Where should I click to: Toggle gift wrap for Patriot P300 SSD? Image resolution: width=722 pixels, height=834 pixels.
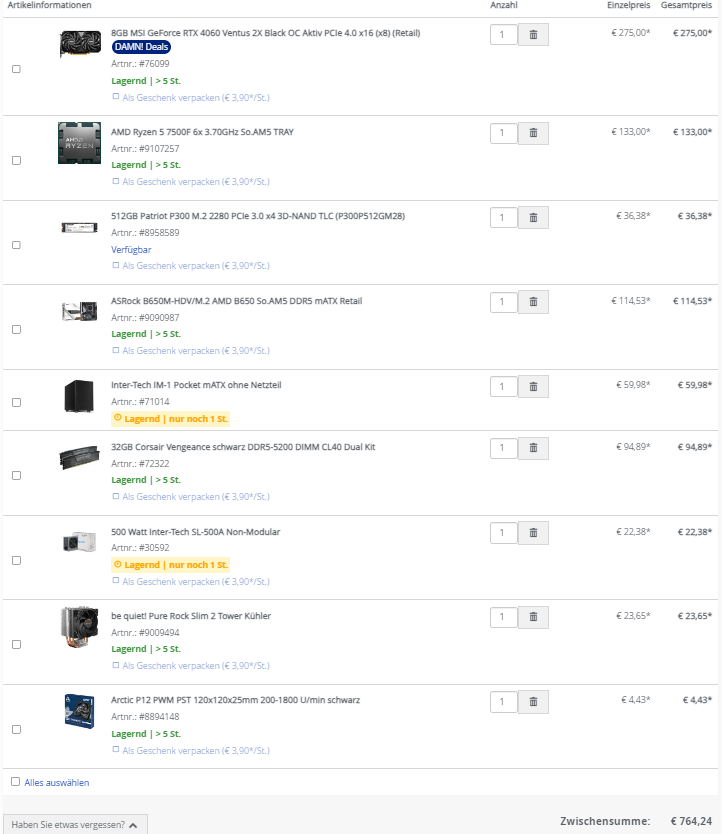[x=115, y=265]
